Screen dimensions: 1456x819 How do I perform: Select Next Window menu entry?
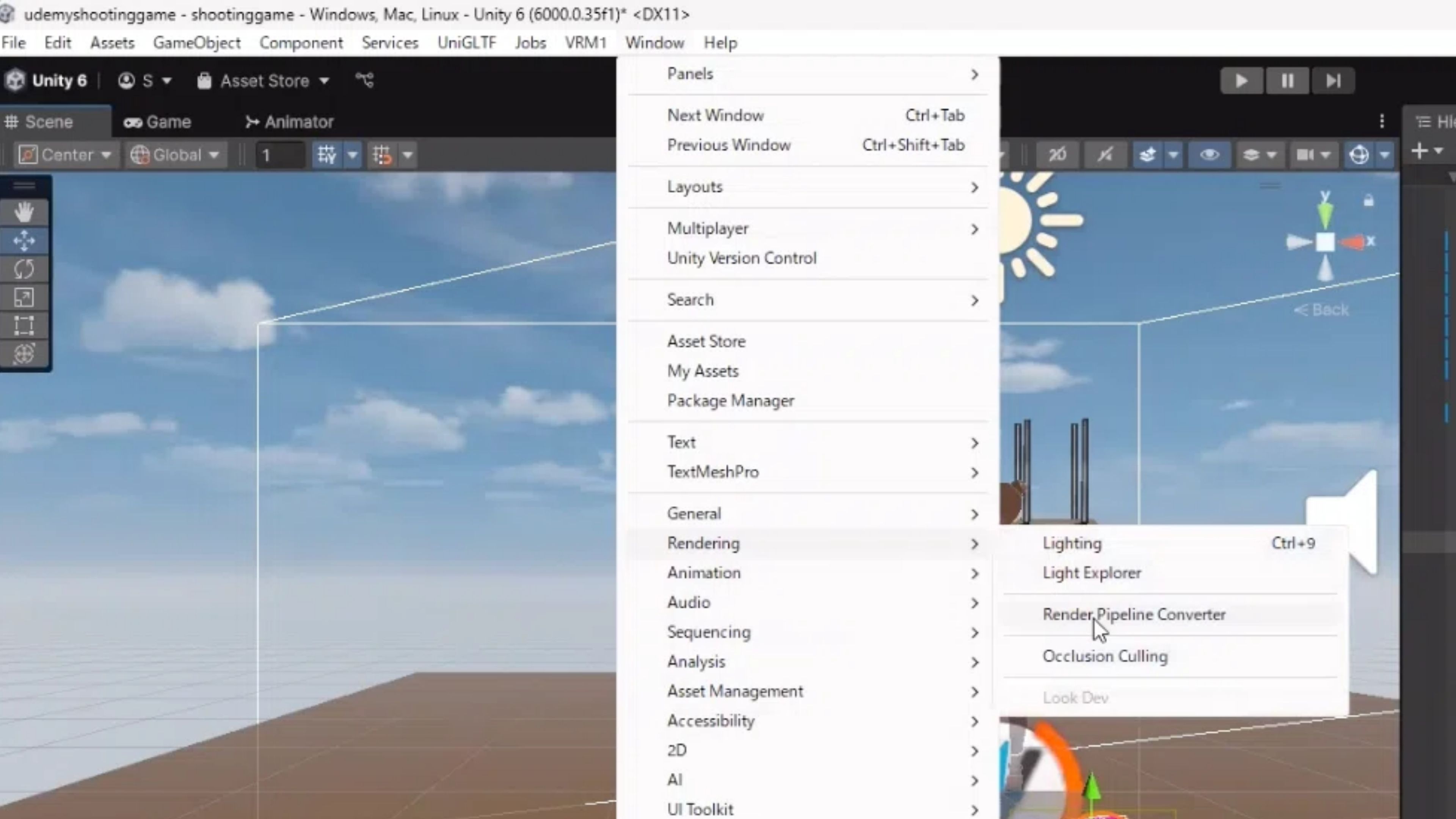pyautogui.click(x=808, y=115)
